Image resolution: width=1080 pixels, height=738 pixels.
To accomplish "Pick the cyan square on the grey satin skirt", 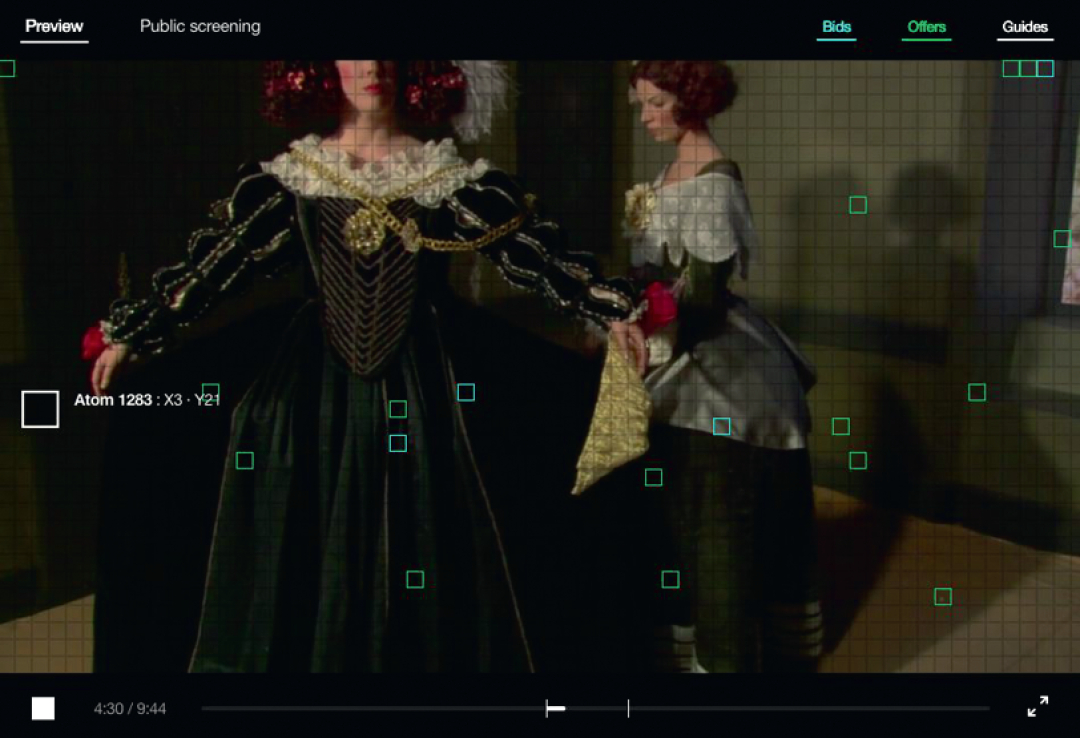I will click(721, 427).
